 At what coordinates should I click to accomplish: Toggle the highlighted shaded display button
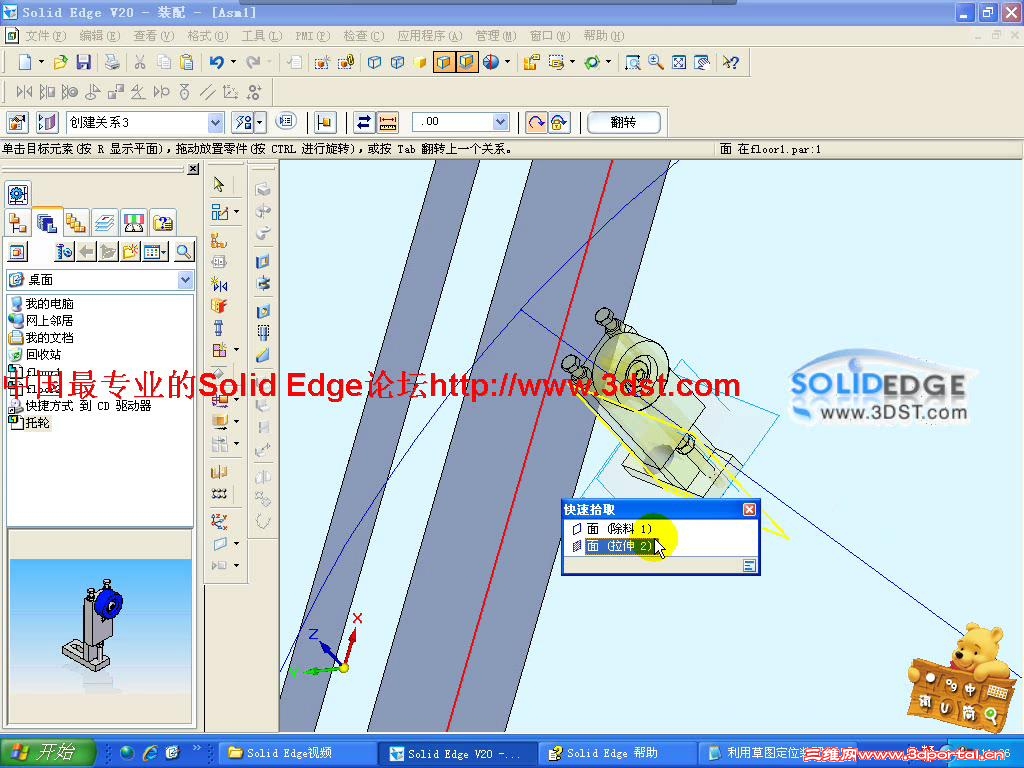click(467, 62)
